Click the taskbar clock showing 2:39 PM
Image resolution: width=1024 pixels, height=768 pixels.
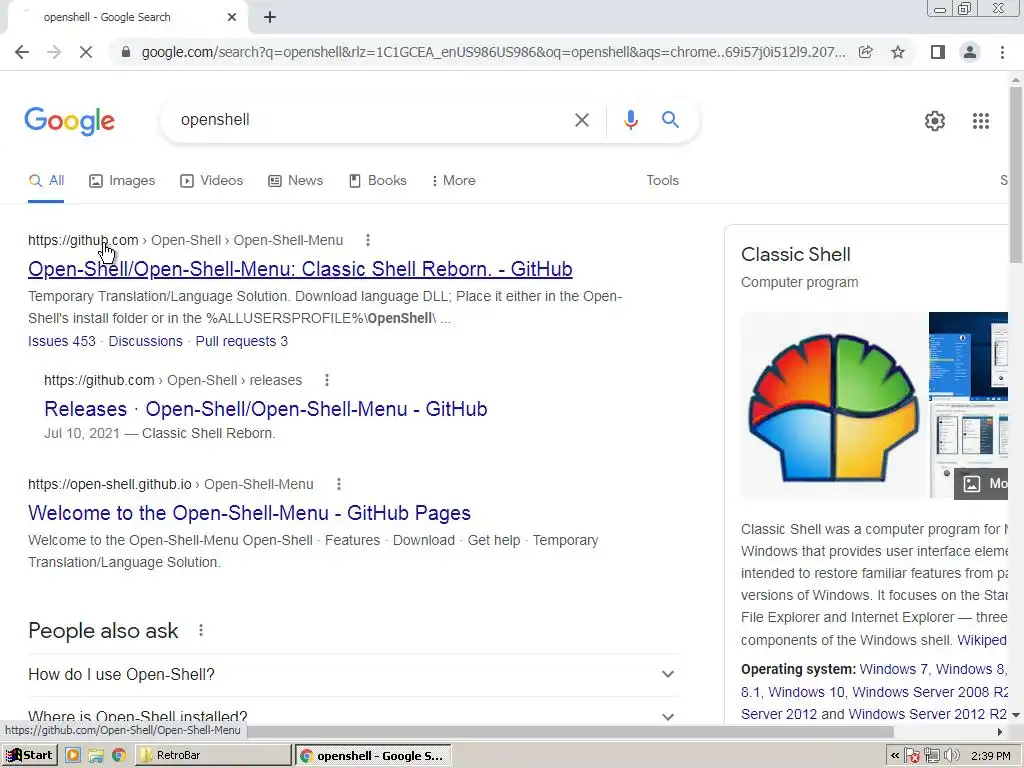[991, 756]
